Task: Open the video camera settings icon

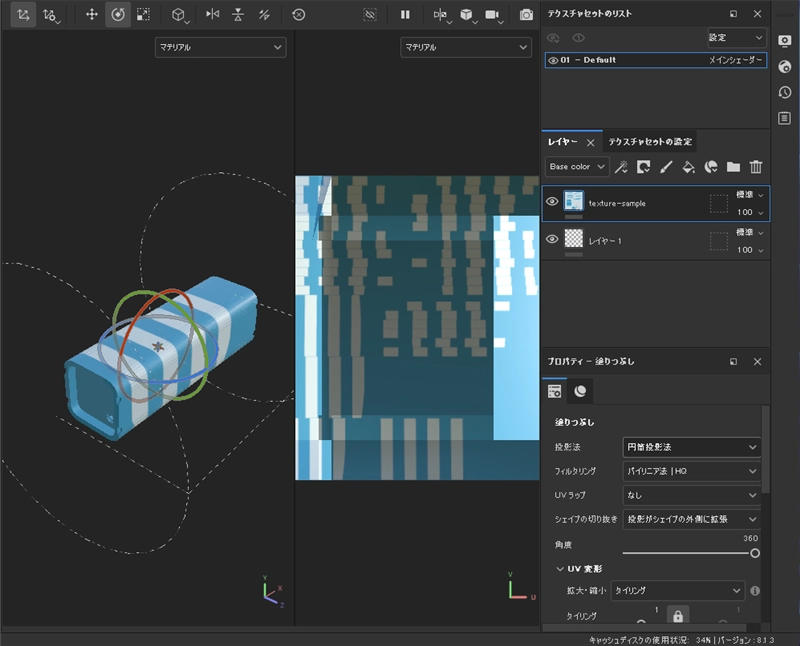Action: point(493,15)
